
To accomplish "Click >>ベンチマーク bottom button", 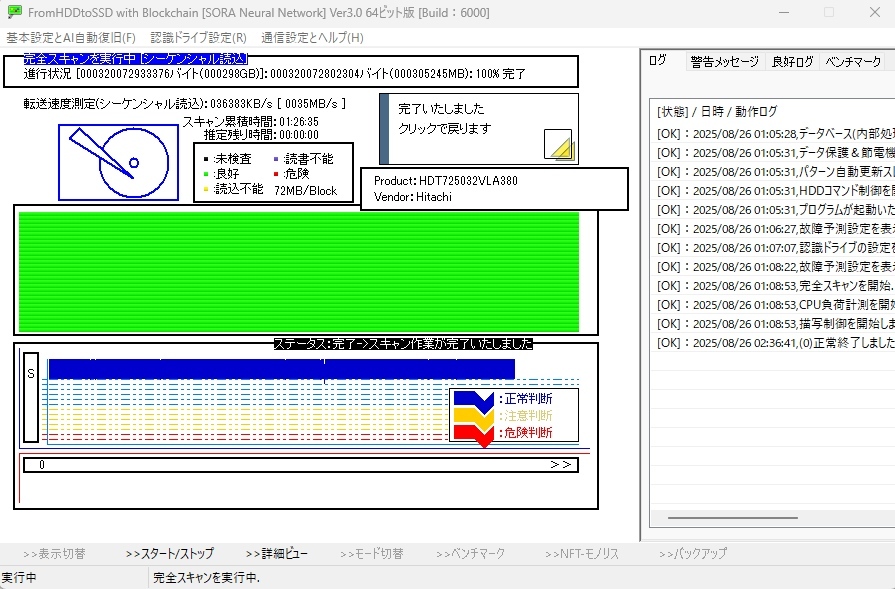I will coord(470,554).
